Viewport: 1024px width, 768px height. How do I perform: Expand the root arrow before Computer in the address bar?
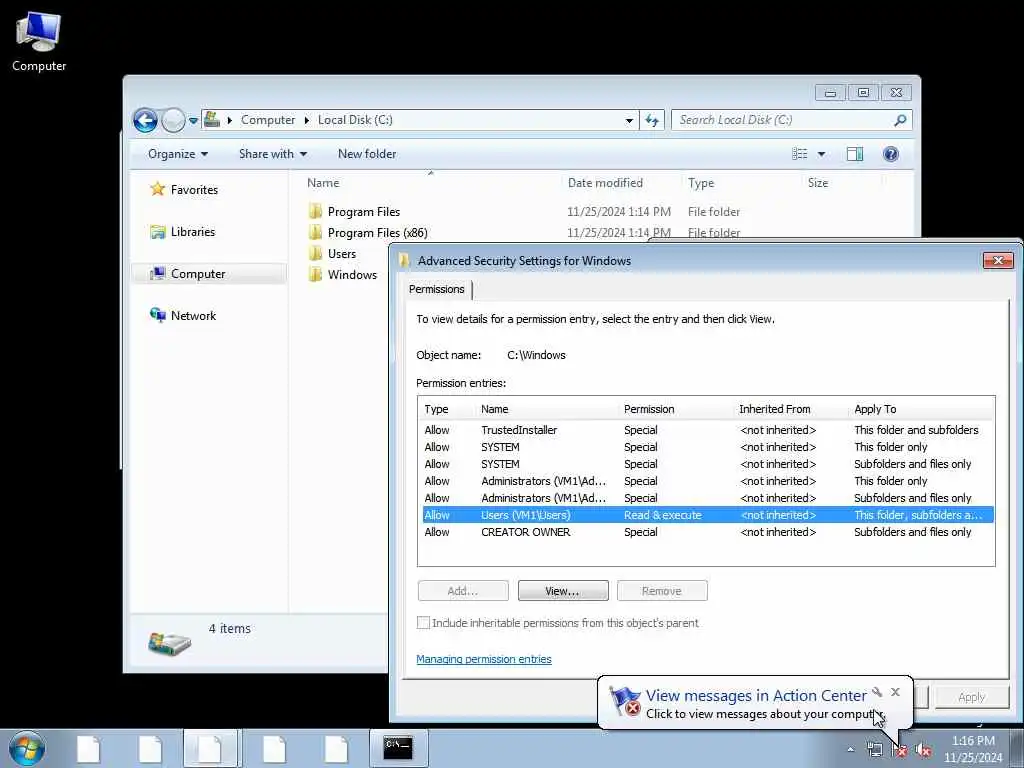tap(230, 120)
